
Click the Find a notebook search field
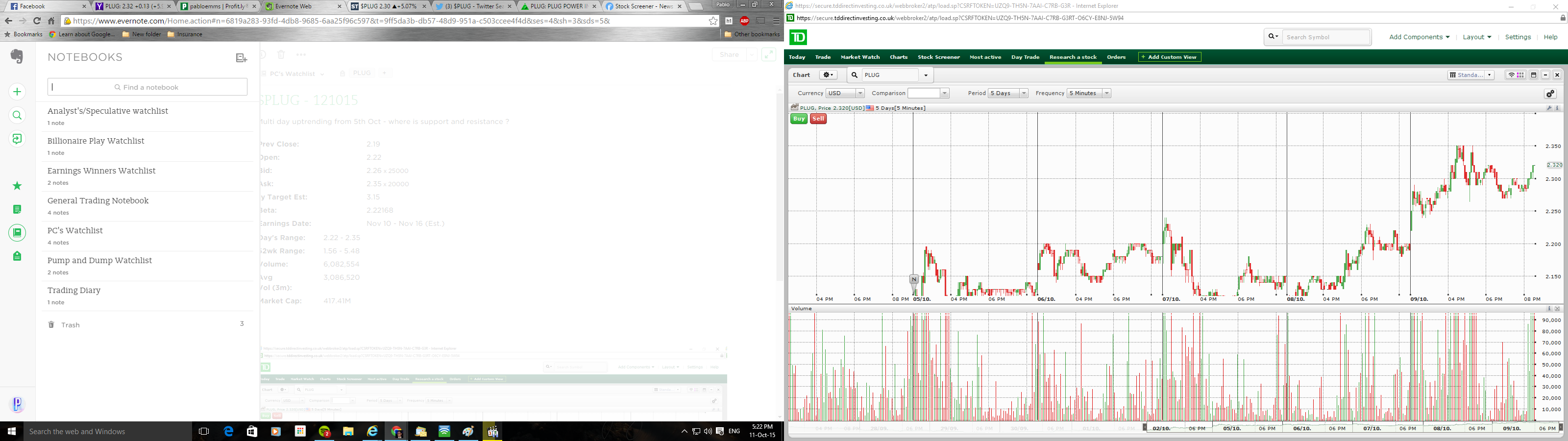click(147, 87)
